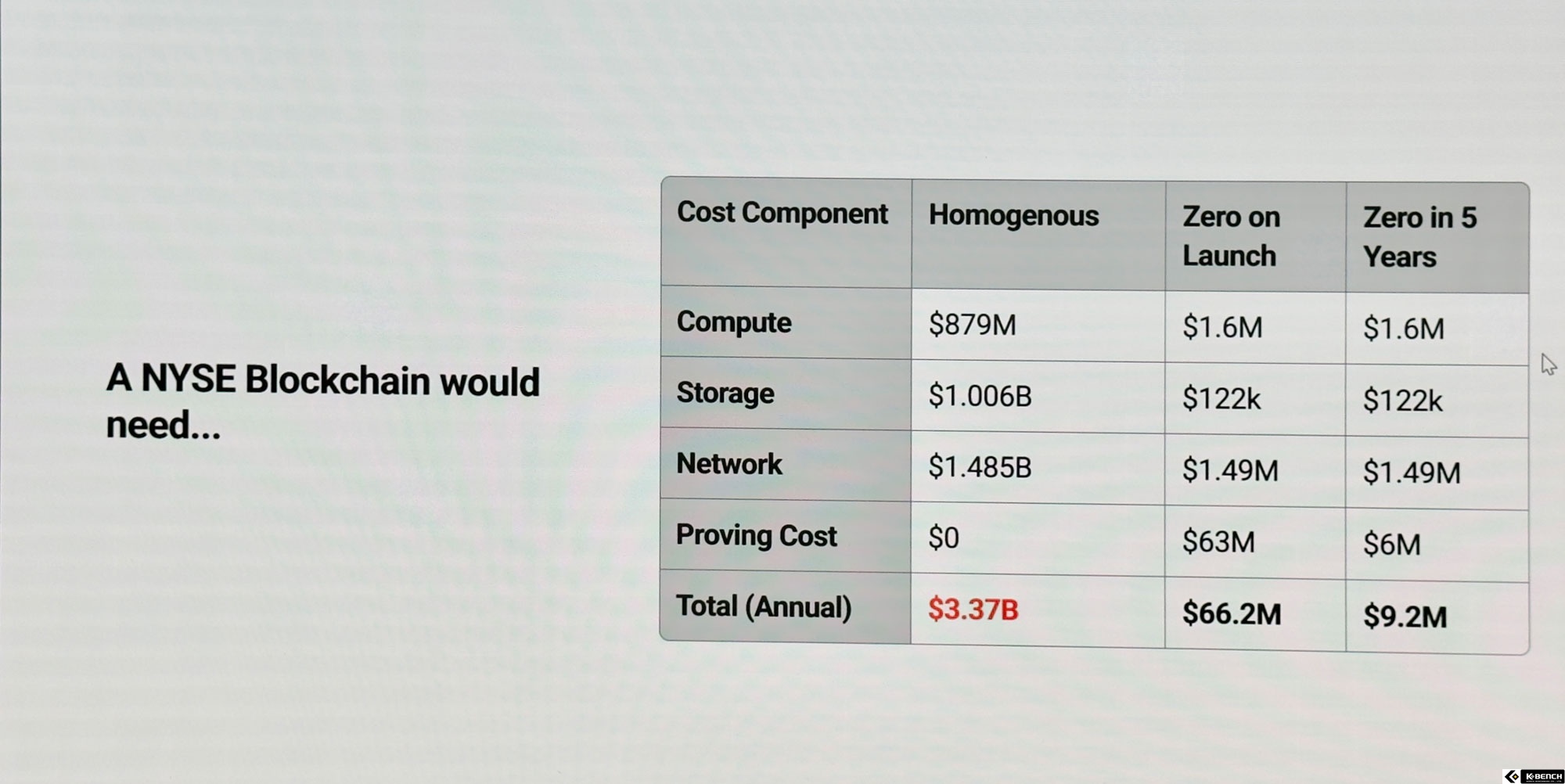
Task: Select the $1.485B Network cost cell
Action: [980, 467]
